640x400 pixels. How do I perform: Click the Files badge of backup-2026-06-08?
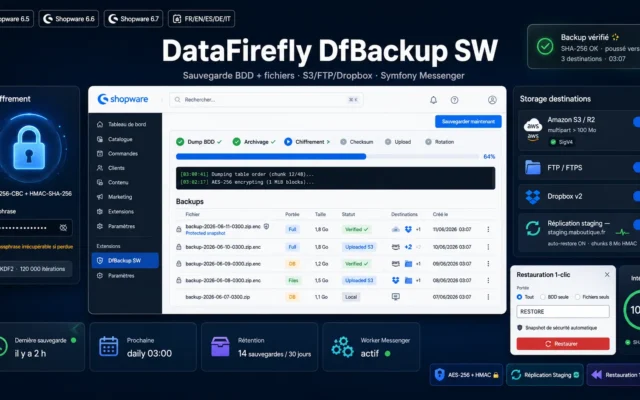(293, 280)
